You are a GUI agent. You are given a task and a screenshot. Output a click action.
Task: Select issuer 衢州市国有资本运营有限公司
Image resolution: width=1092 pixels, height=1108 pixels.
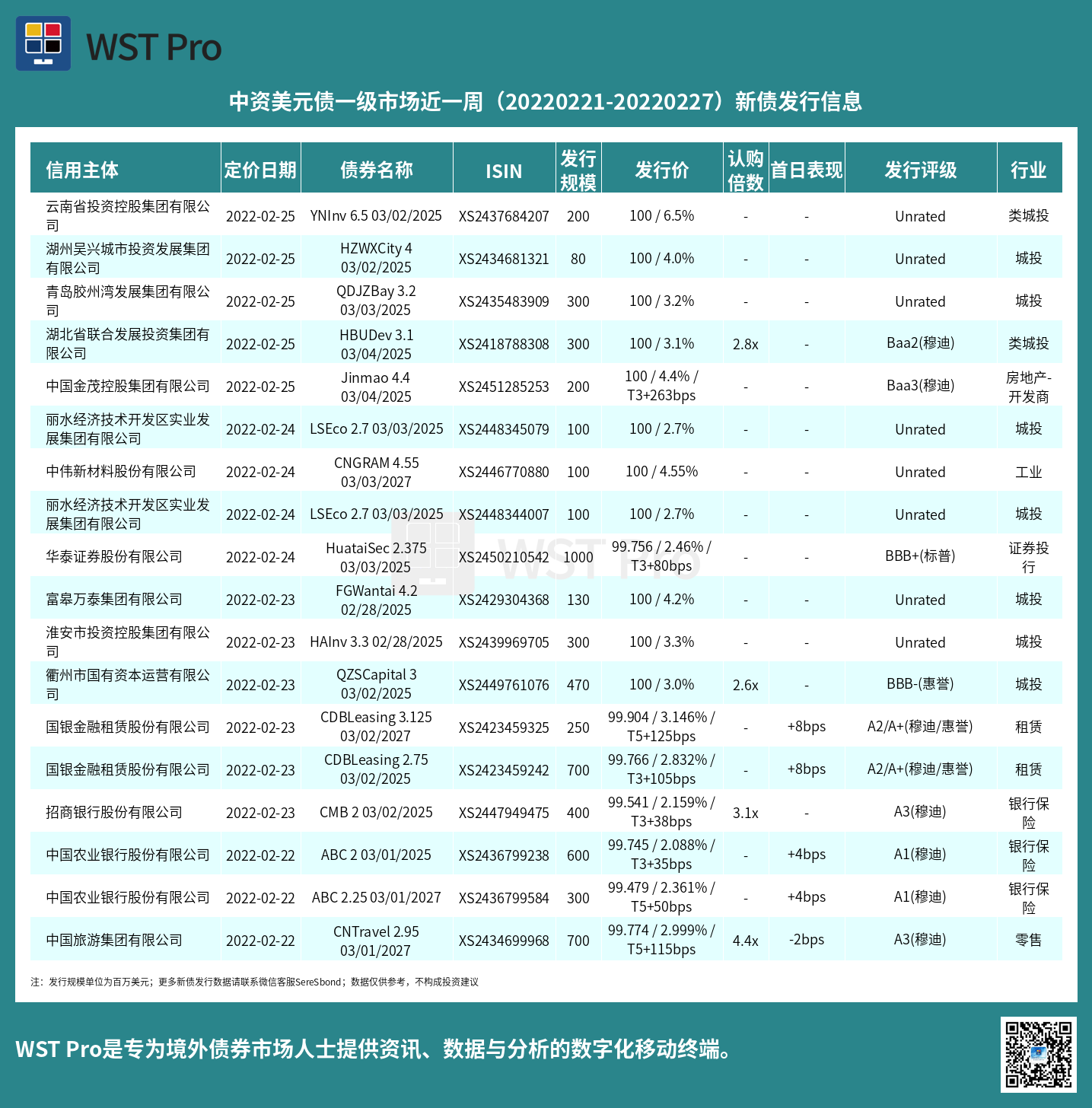[x=128, y=685]
